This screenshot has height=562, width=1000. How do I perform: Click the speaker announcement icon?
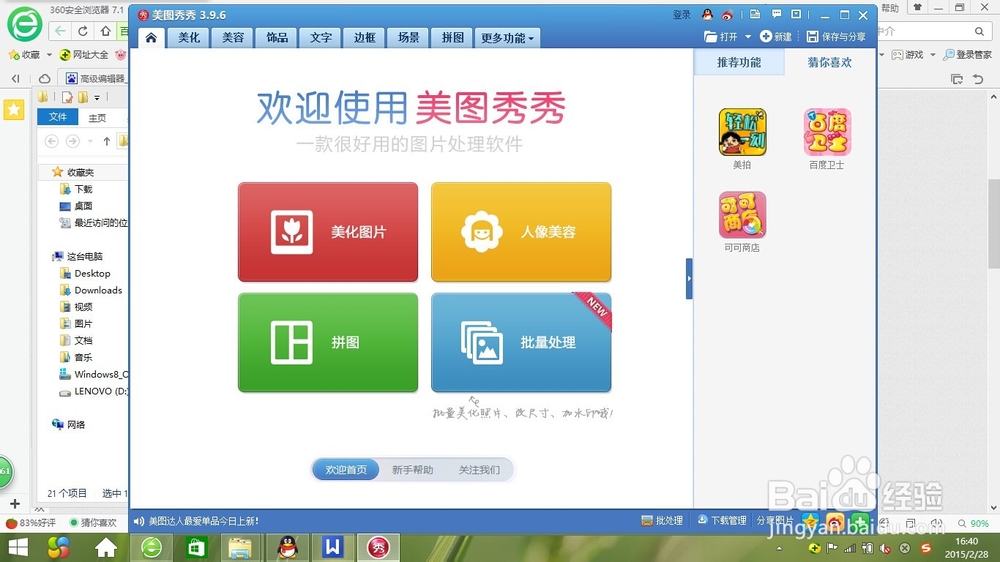click(138, 521)
